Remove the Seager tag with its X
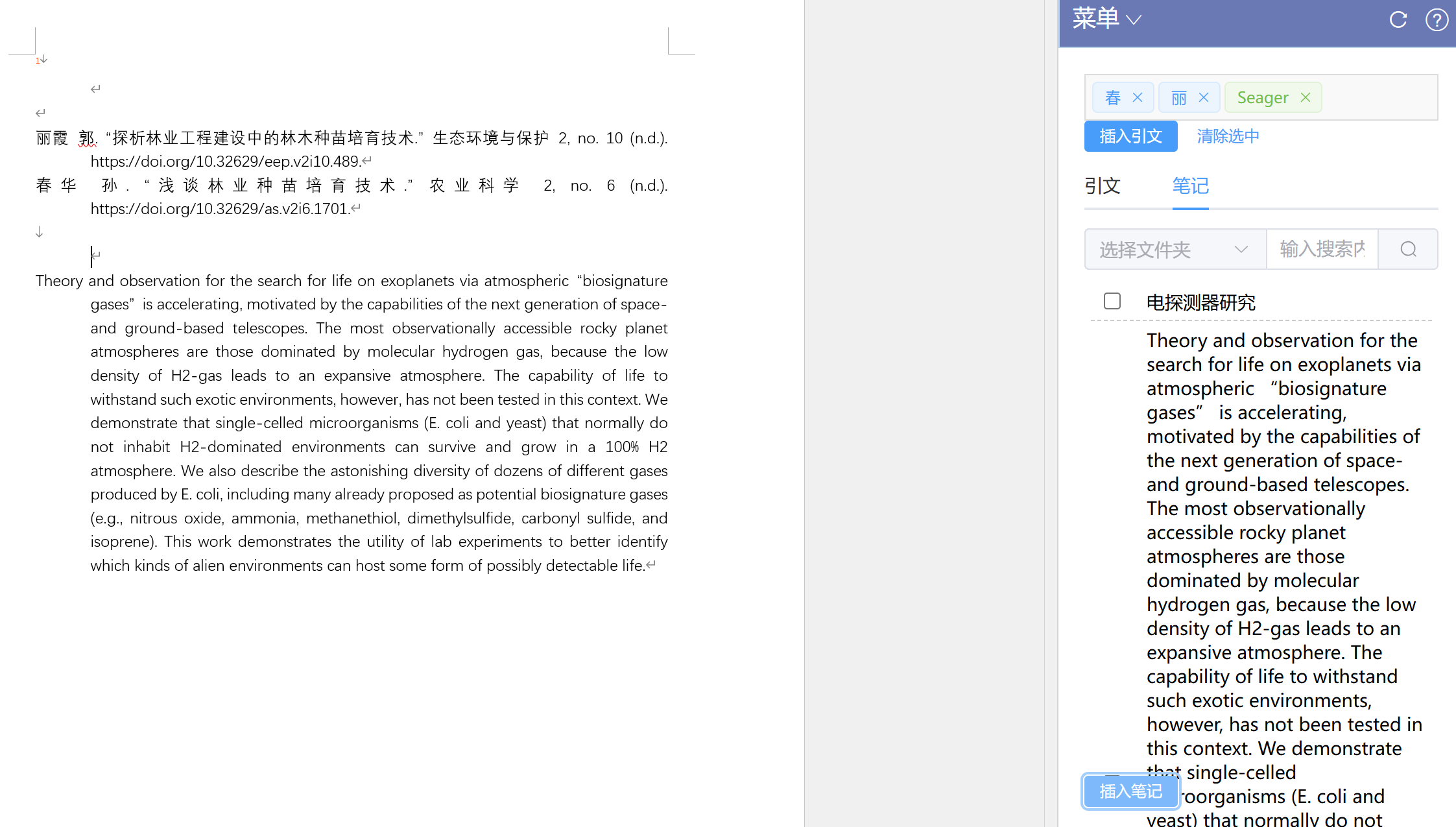 coord(1306,97)
